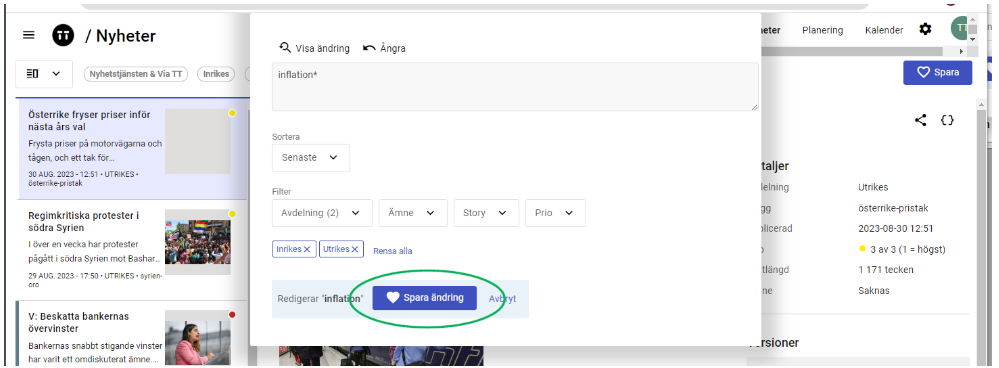Open the settings gear icon

(925, 29)
